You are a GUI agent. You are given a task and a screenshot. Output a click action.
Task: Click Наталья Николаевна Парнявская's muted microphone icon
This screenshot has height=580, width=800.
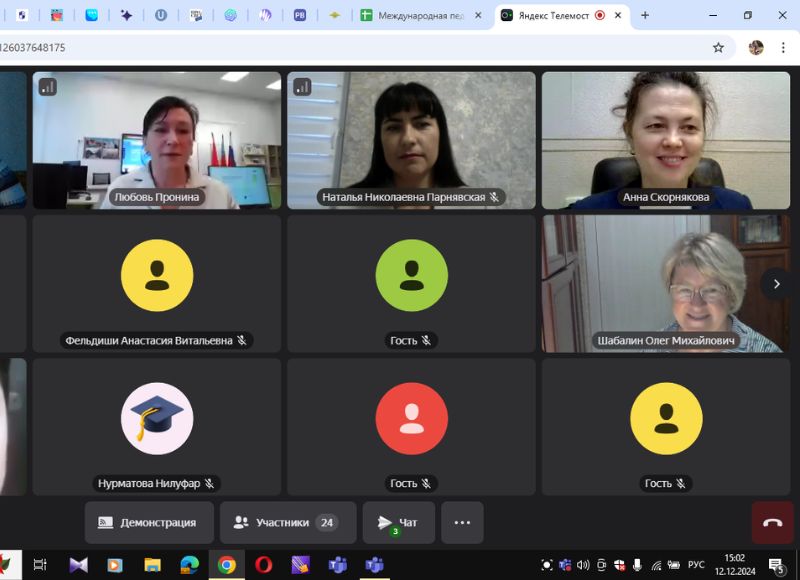[x=494, y=198]
